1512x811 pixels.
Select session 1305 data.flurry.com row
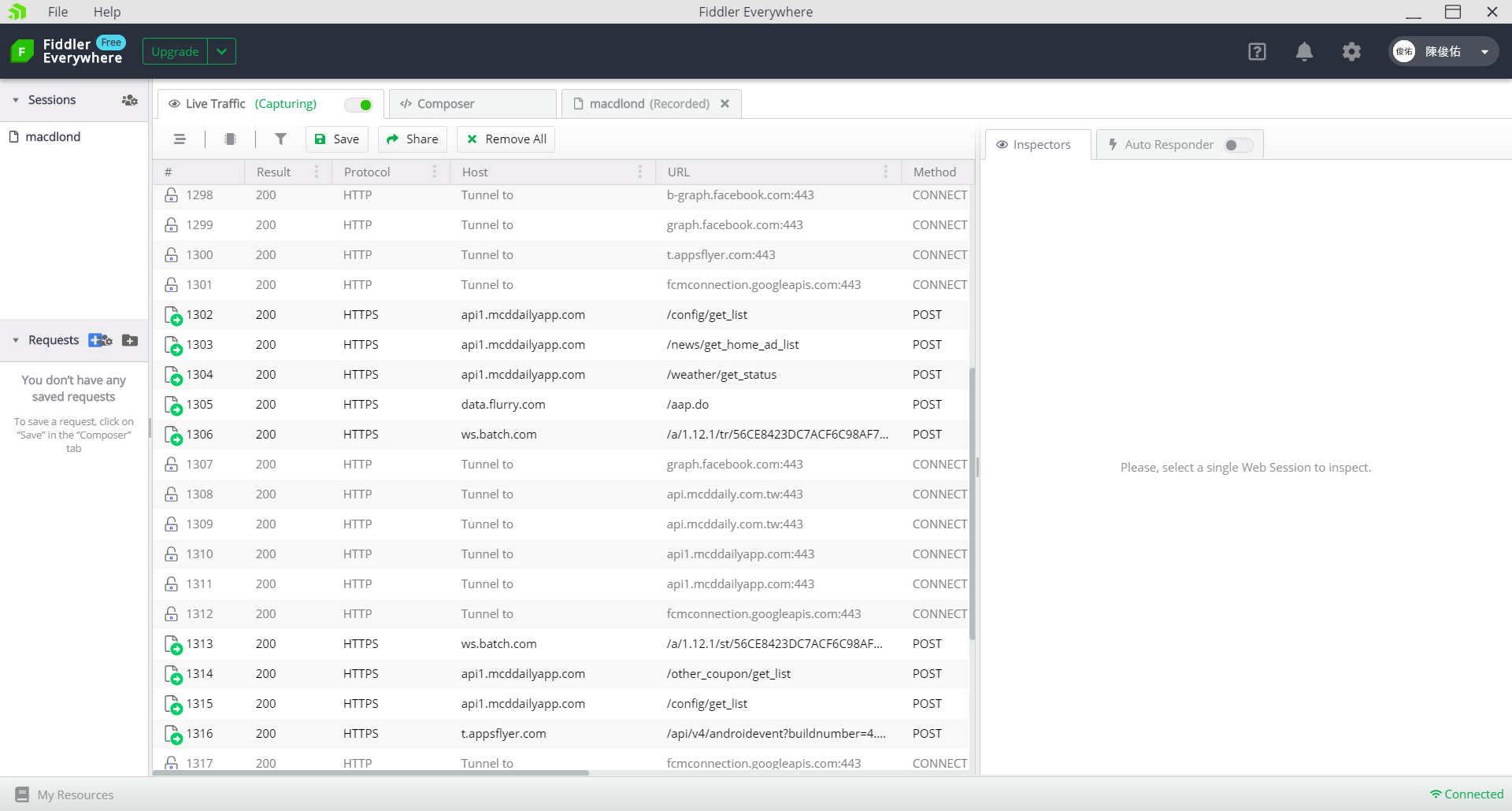point(561,405)
